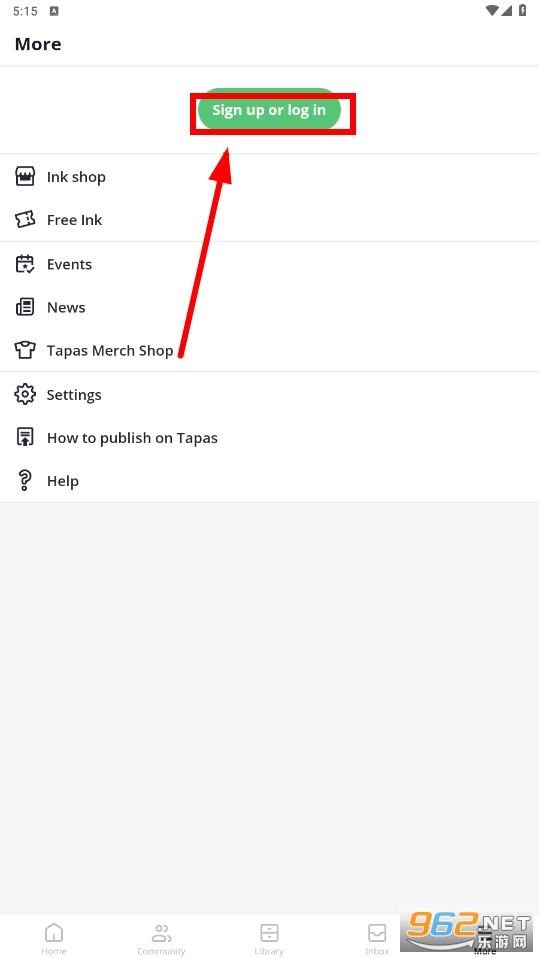Image resolution: width=539 pixels, height=958 pixels.
Task: Click the News newspaper icon
Action: coord(25,307)
